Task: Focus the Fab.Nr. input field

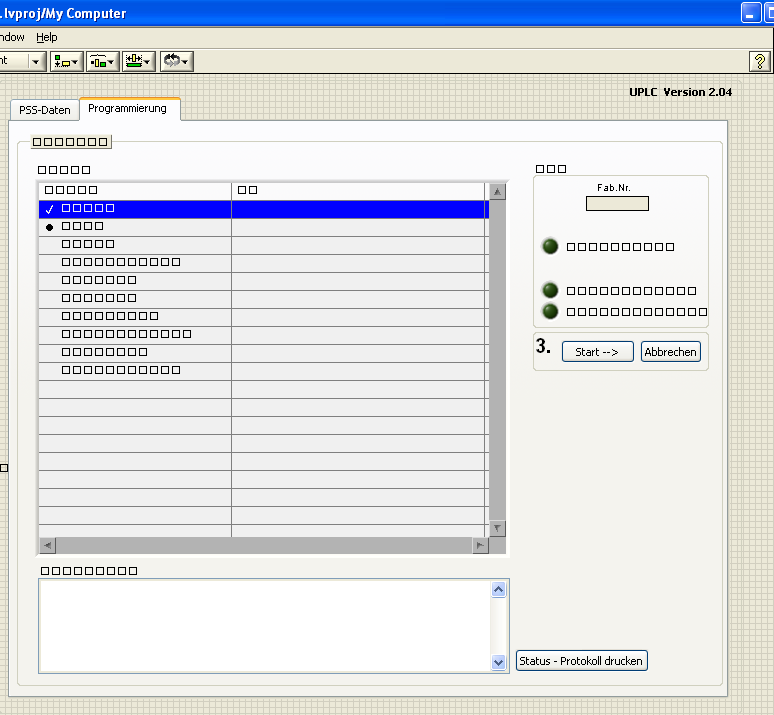Action: coord(617,203)
